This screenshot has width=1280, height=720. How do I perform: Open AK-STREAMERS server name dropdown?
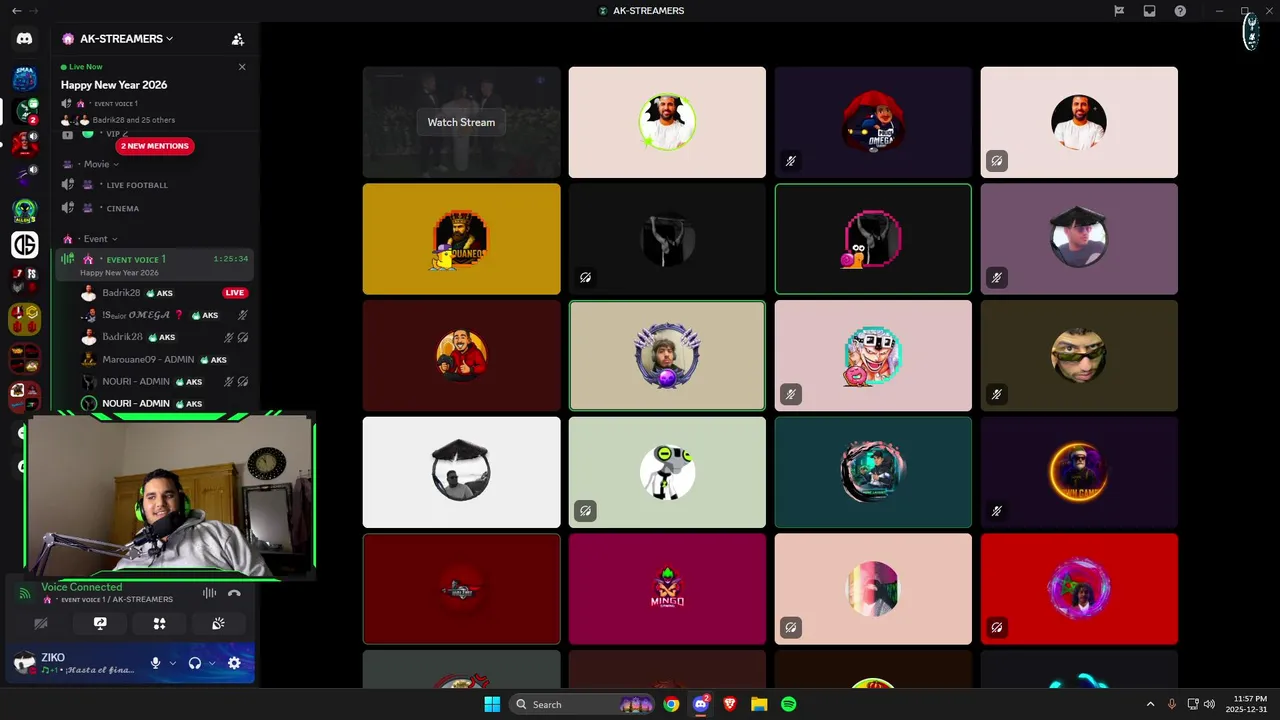click(x=118, y=39)
